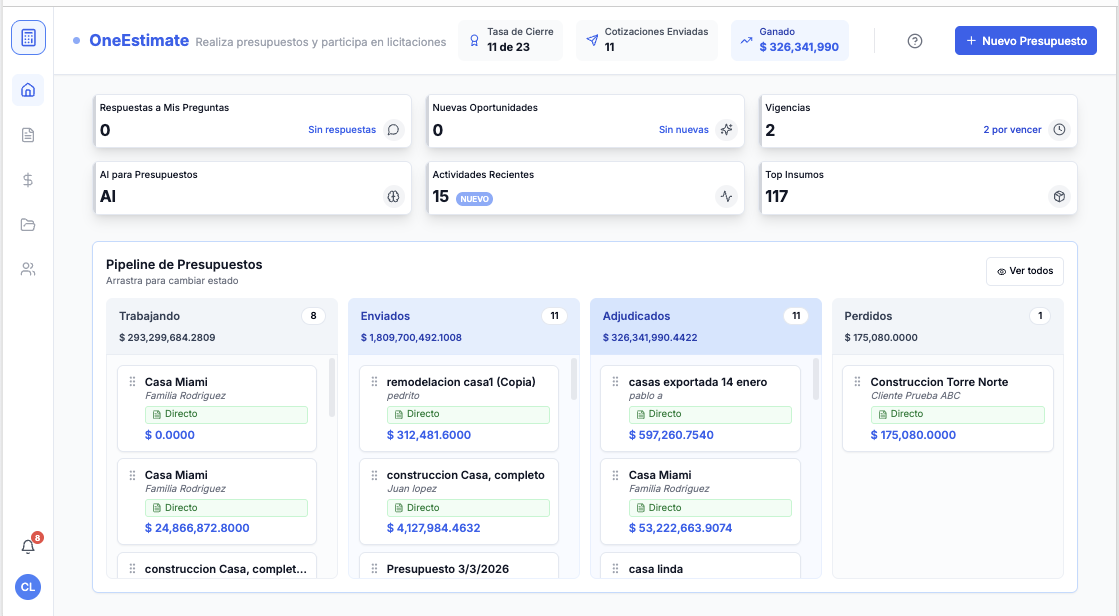Click the brain icon on AI para Presupuestos

(393, 196)
